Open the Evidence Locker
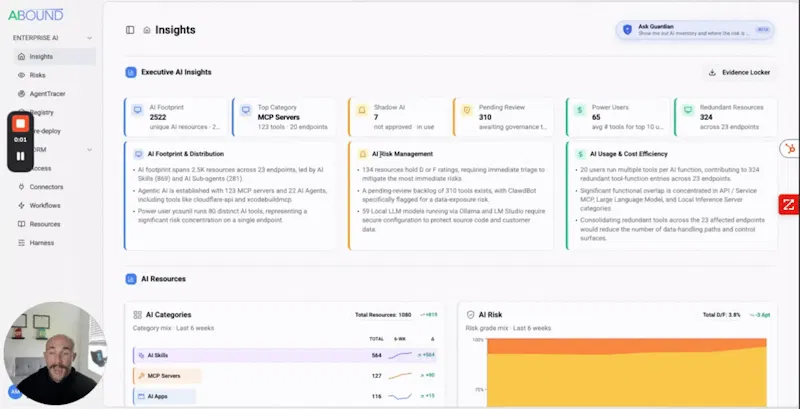The image size is (800, 409). (x=740, y=72)
